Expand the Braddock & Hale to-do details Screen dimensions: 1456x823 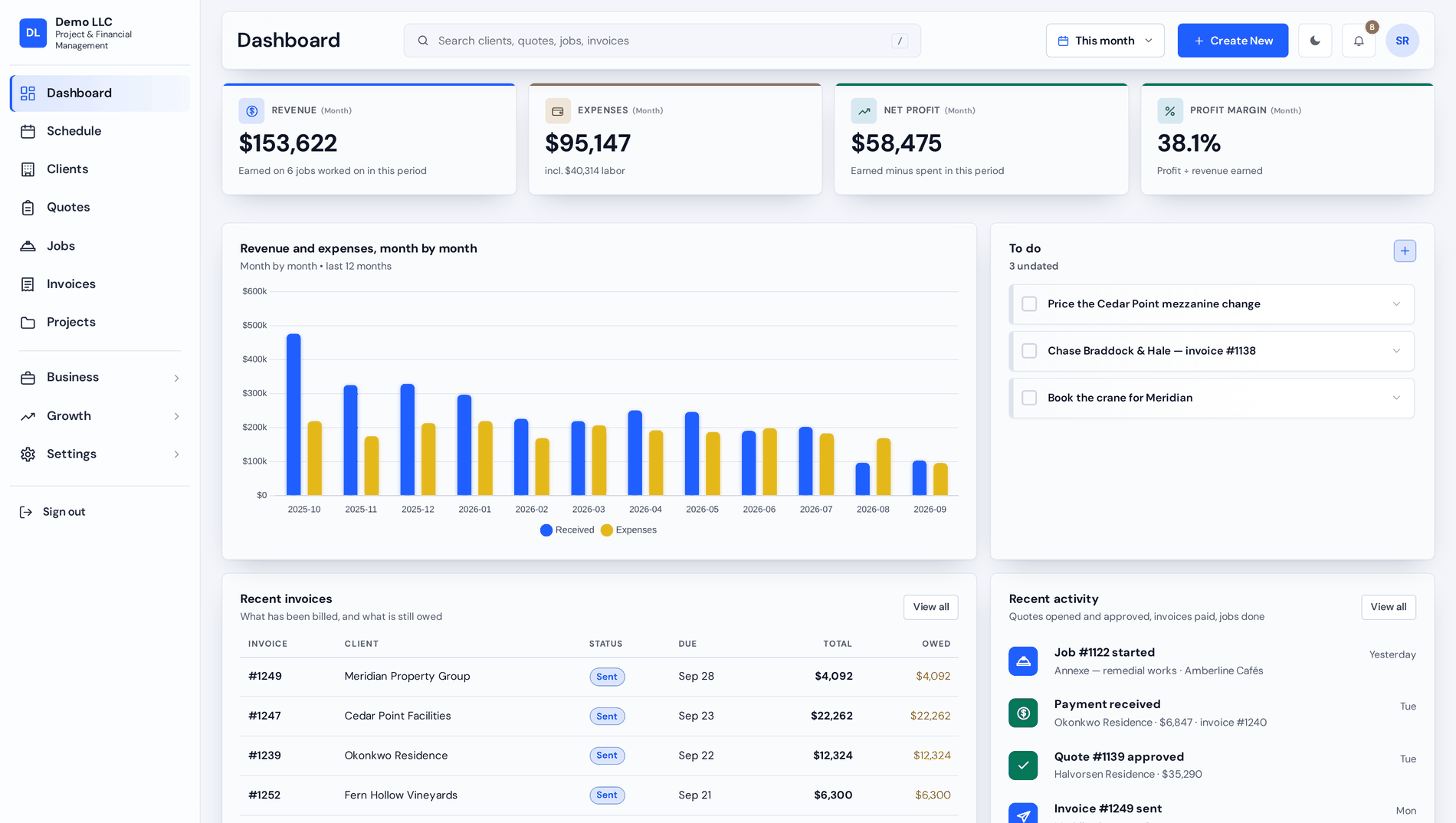point(1396,351)
